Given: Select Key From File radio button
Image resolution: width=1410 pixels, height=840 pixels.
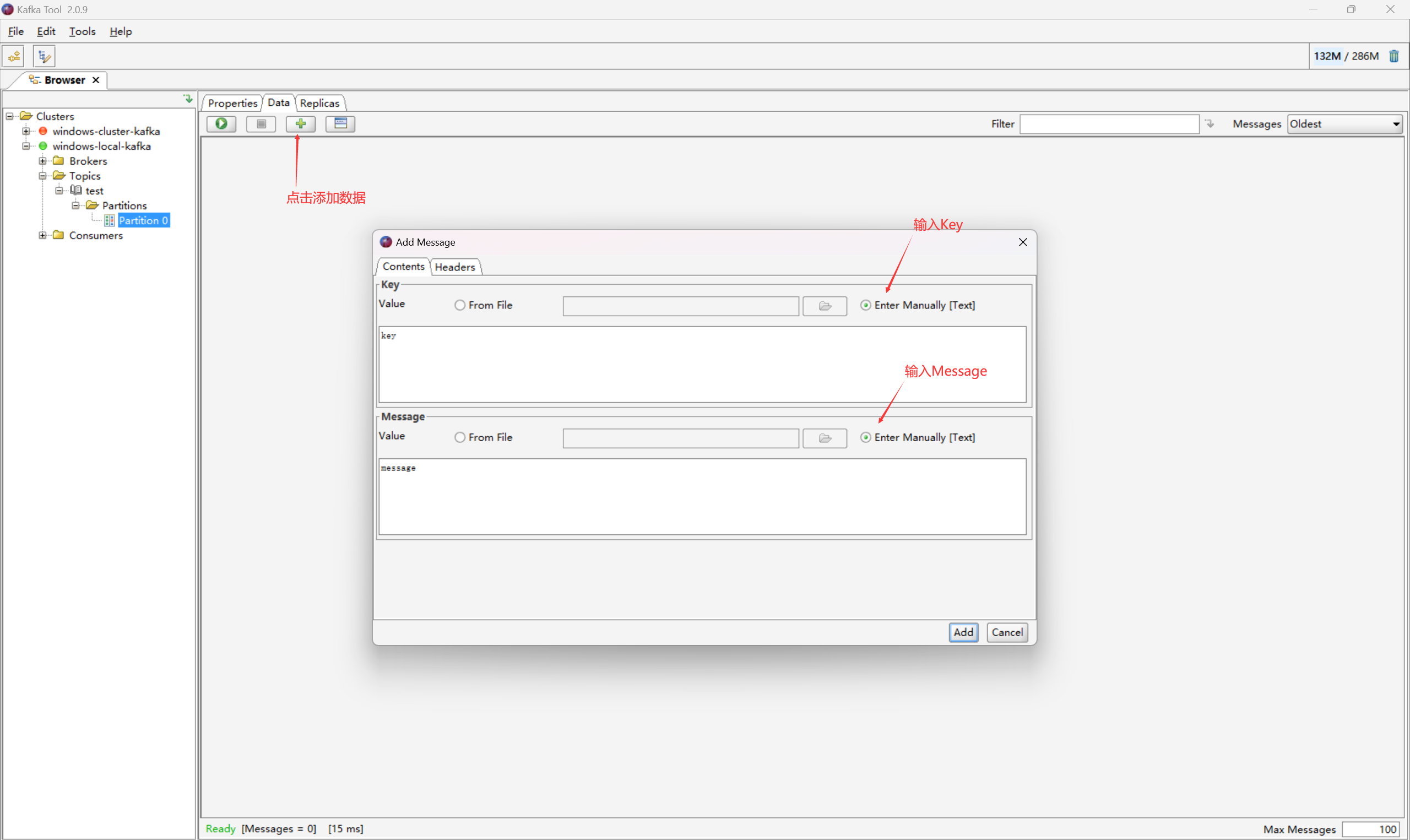Looking at the screenshot, I should 460,305.
